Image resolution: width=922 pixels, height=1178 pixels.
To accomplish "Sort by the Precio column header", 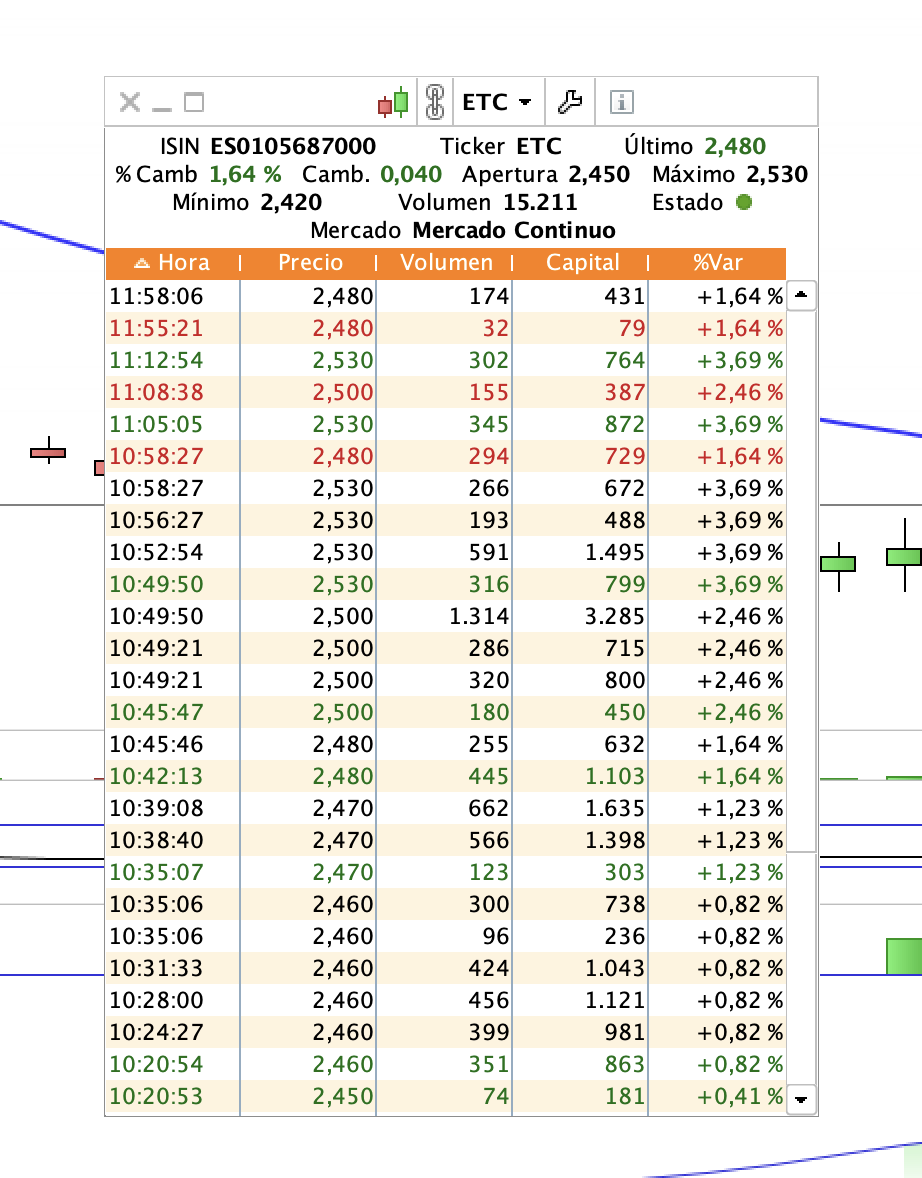I will coord(310,263).
